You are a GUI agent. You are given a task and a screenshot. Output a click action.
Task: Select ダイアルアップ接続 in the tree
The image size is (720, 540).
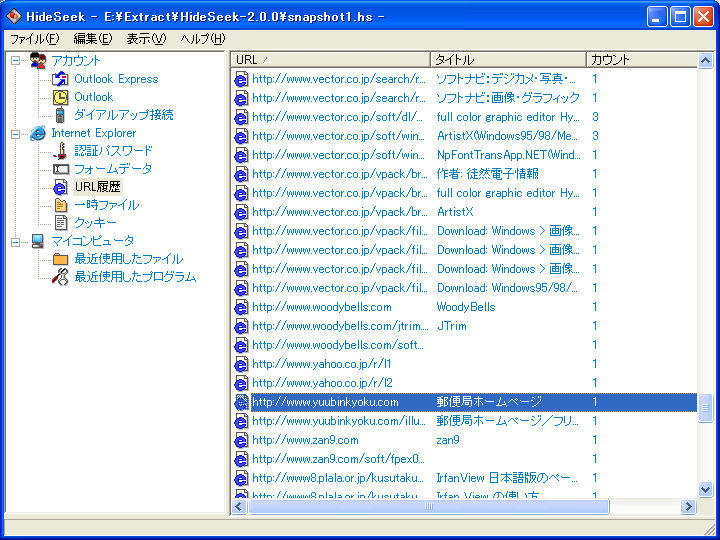[x=124, y=115]
